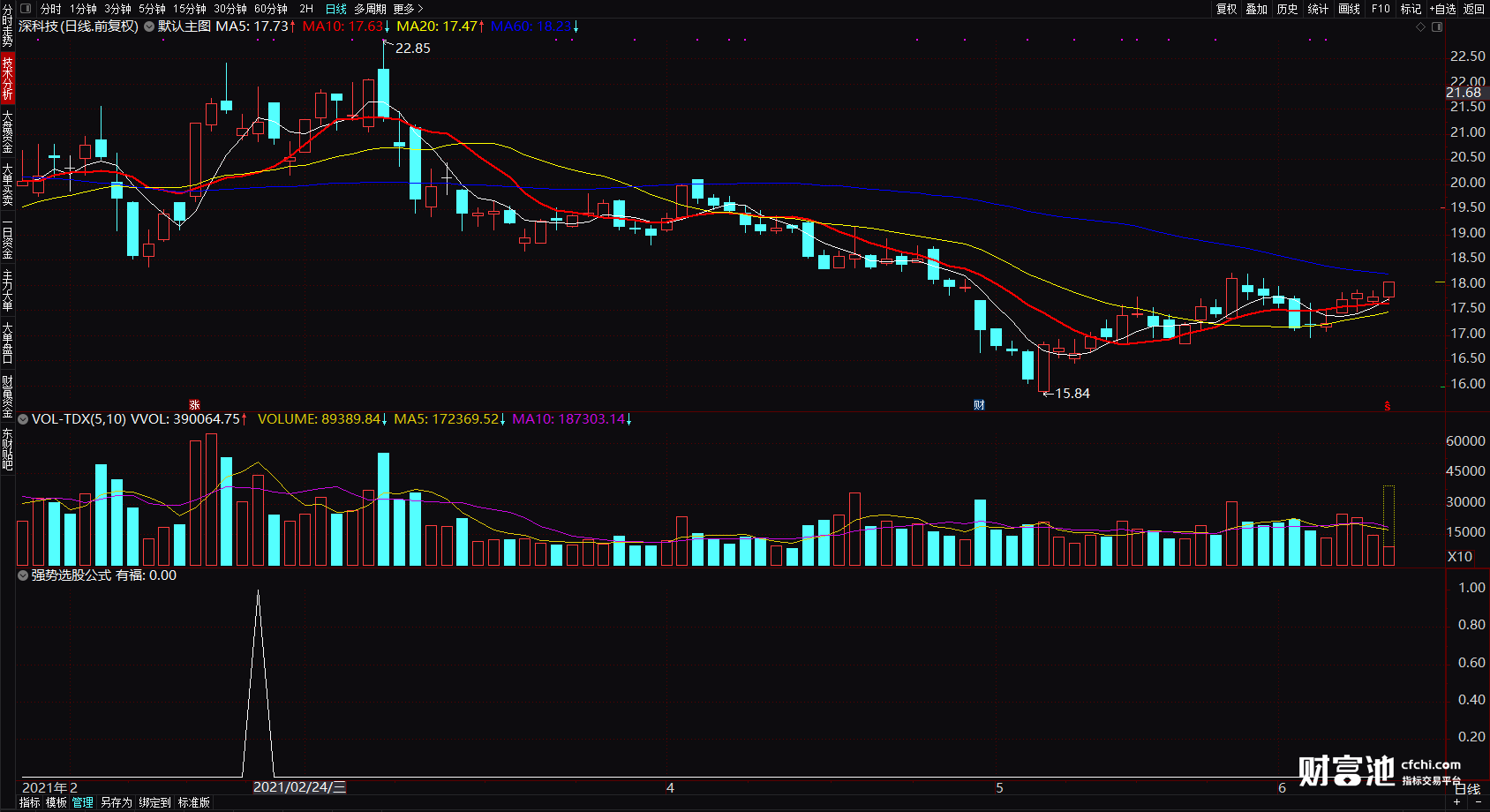The height and width of the screenshot is (812, 1490).
Task: Expand the VOL-TDX indicator dropdown
Action: coord(23,419)
